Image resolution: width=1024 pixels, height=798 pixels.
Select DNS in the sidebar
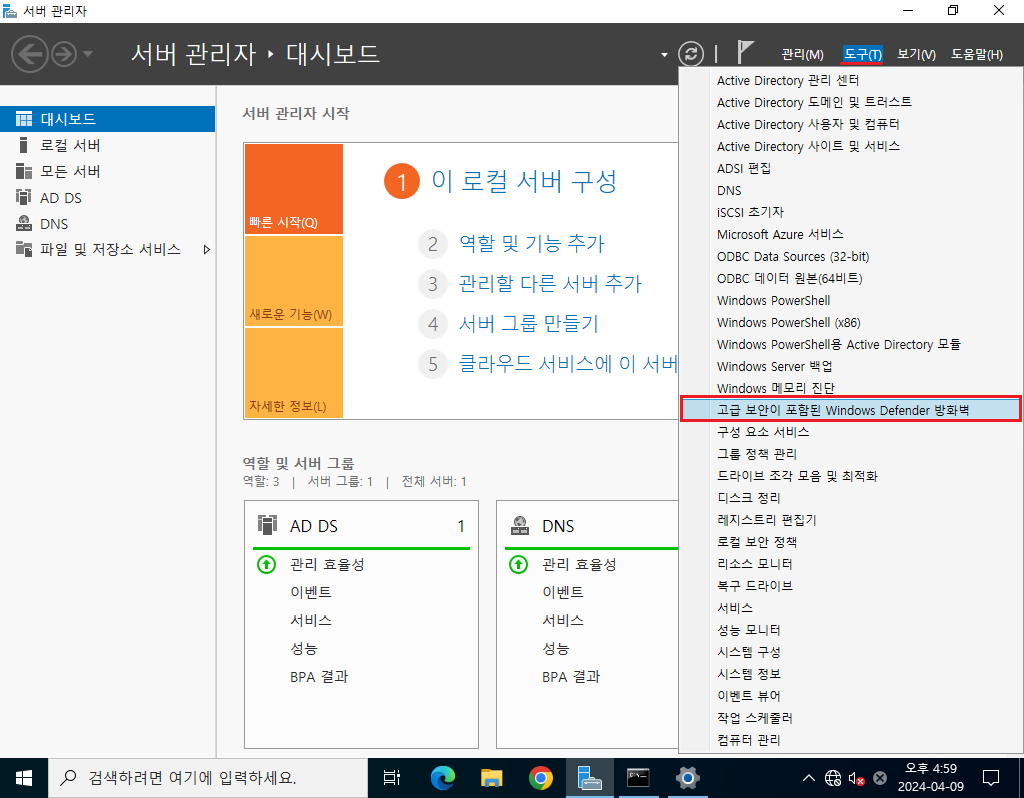[107, 223]
